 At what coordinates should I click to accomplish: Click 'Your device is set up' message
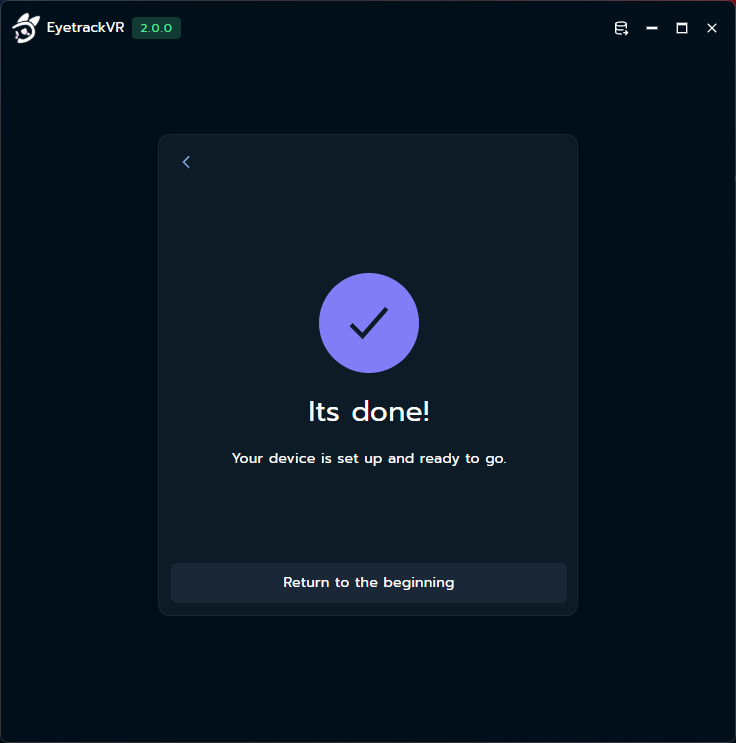click(x=369, y=458)
